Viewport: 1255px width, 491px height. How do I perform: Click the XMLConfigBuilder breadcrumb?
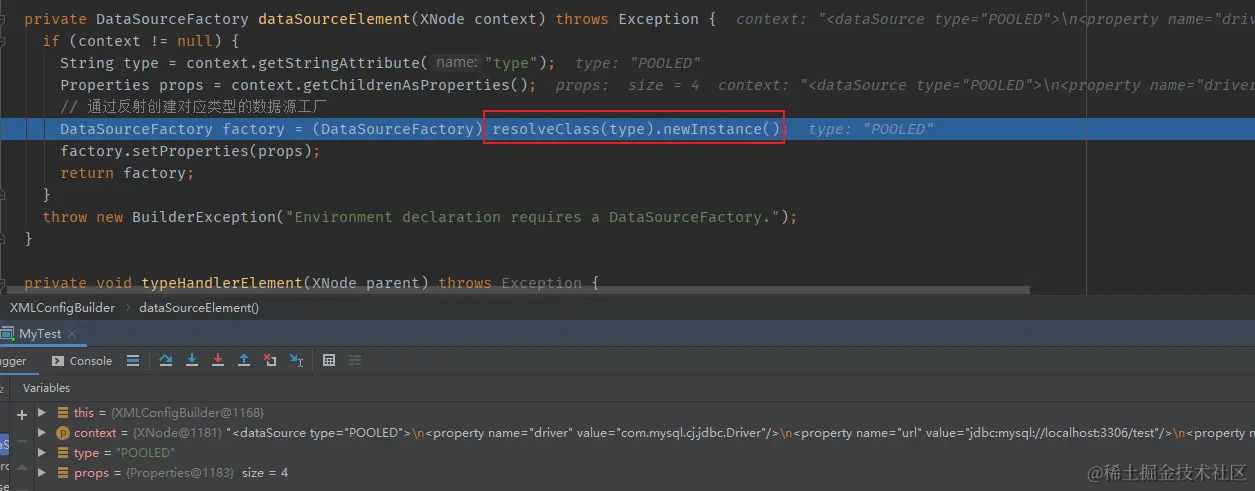(62, 308)
